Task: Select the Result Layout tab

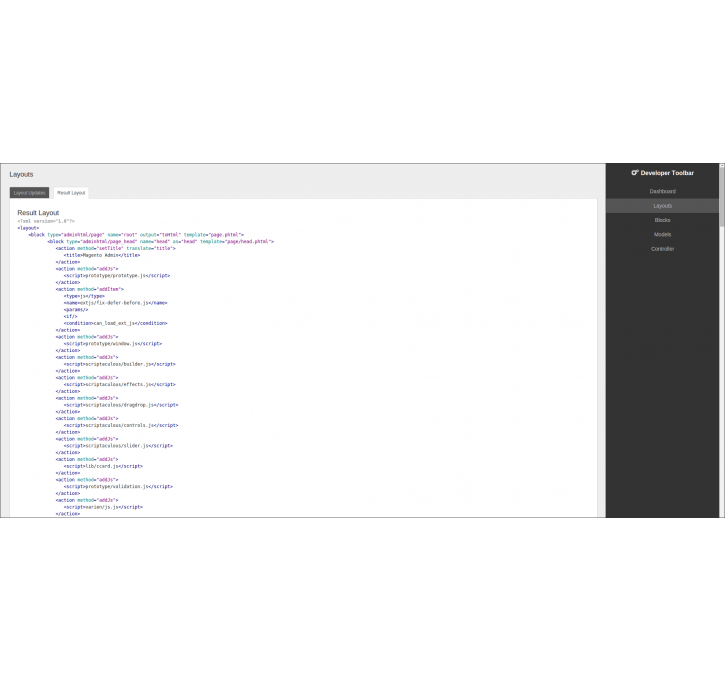Action: click(71, 192)
